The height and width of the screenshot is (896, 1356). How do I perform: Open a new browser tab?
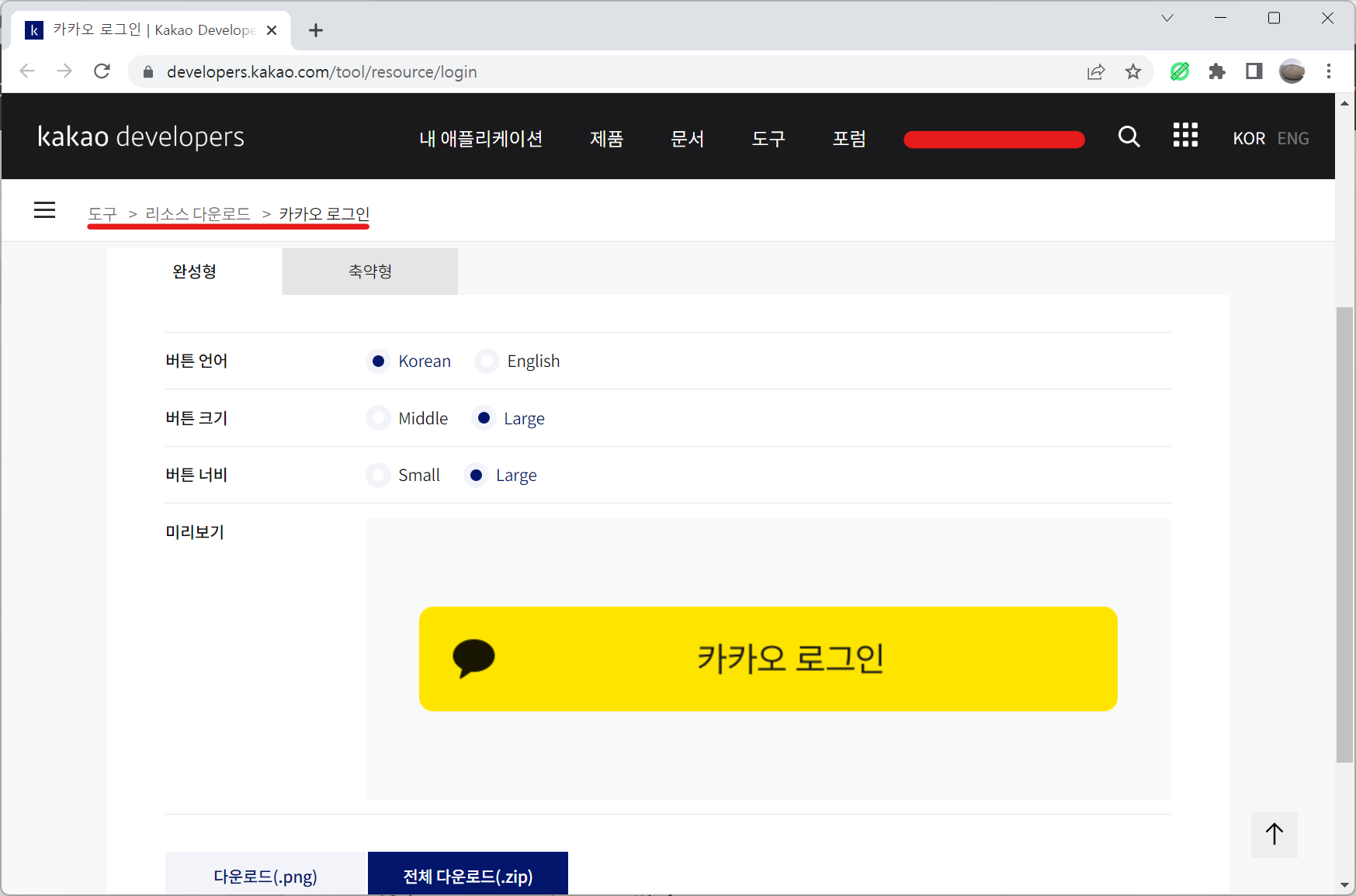[315, 30]
